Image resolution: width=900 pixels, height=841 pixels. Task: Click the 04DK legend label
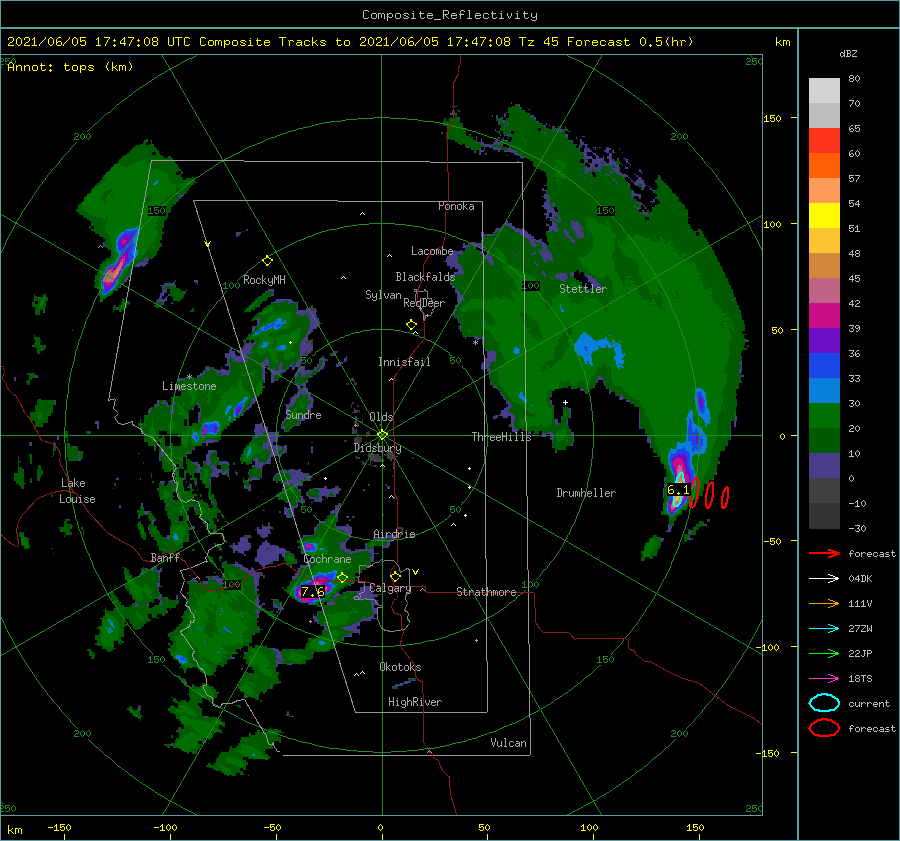pos(860,579)
